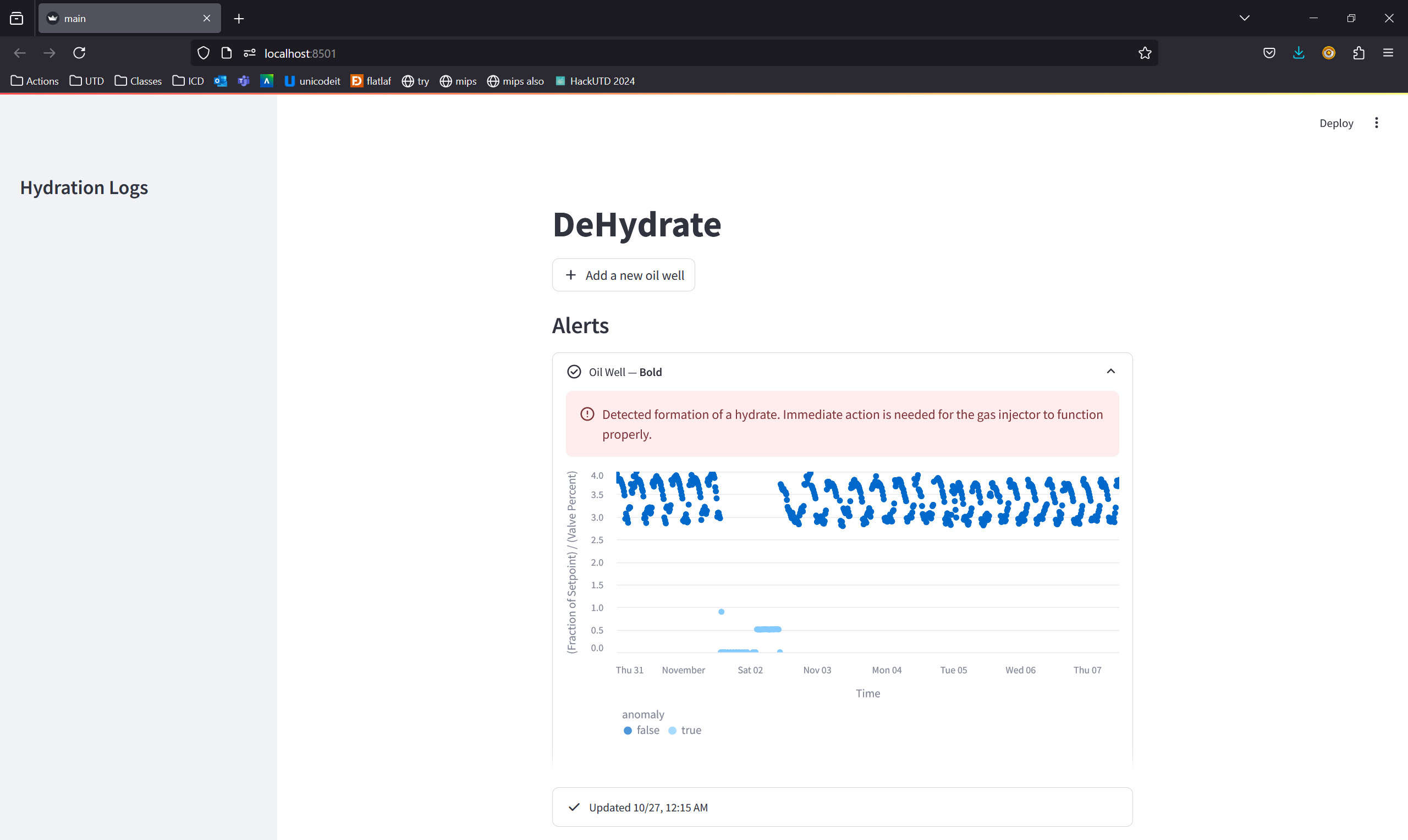The width and height of the screenshot is (1408, 840).
Task: Expand the Updated 10/27 status panel
Action: click(842, 807)
